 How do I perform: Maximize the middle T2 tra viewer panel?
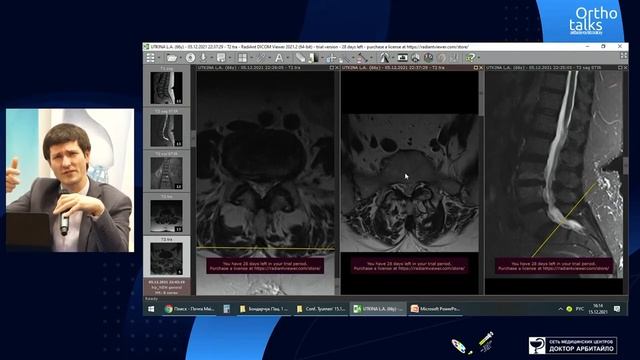click(476, 67)
